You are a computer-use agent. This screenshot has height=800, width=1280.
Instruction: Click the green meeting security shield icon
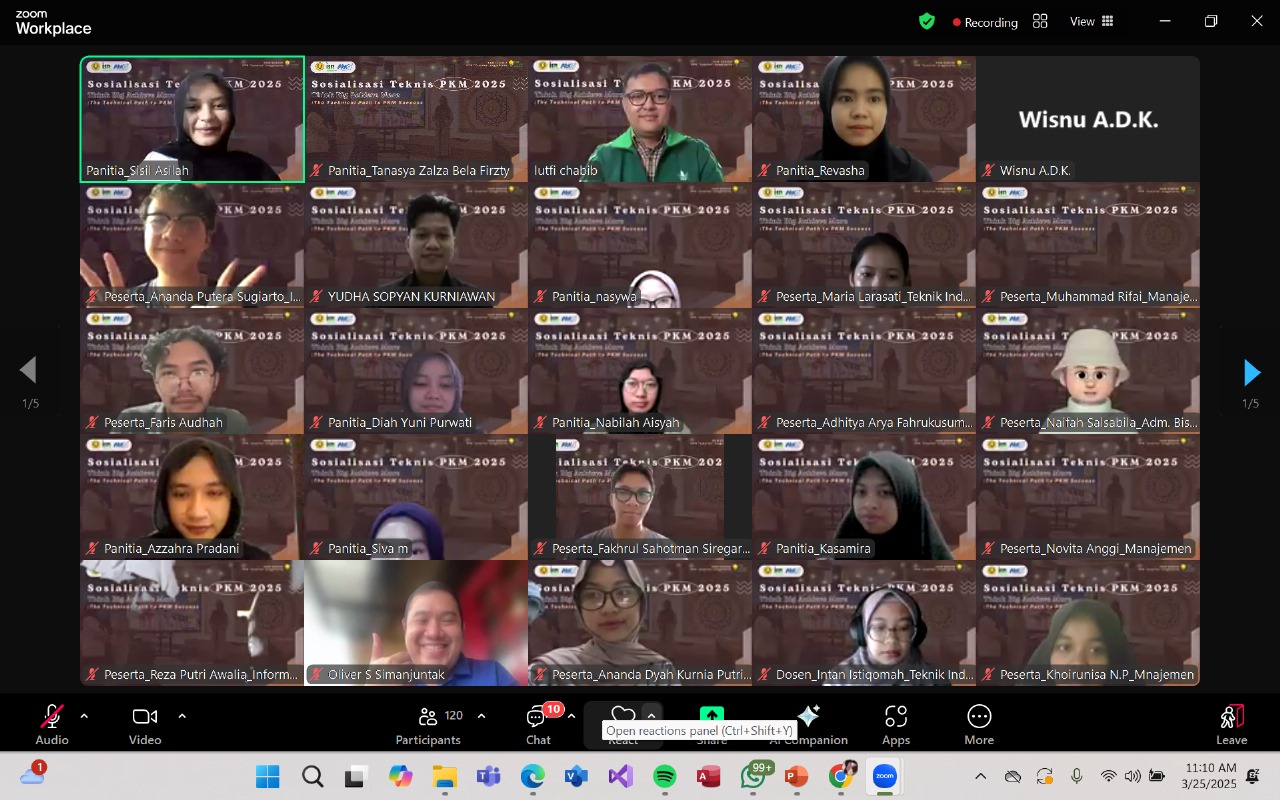tap(927, 21)
